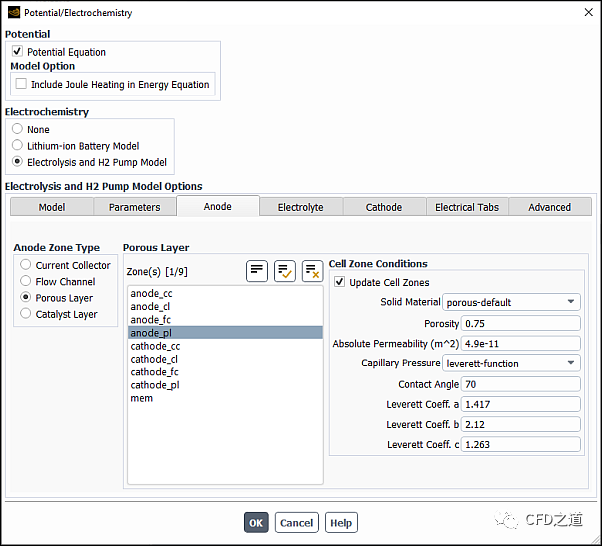Screen dimensions: 602x546
Task: Open the Electrolyte tab
Action: (x=301, y=207)
